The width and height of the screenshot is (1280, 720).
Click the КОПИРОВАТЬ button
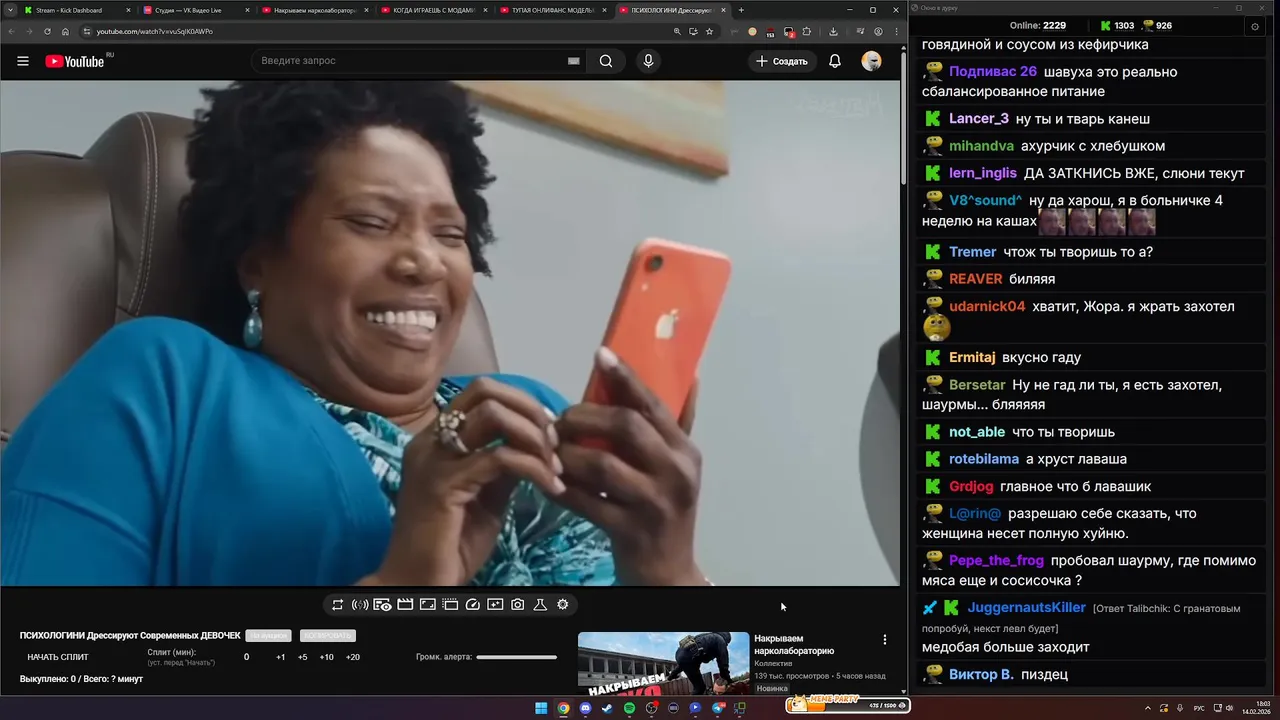pyautogui.click(x=328, y=636)
